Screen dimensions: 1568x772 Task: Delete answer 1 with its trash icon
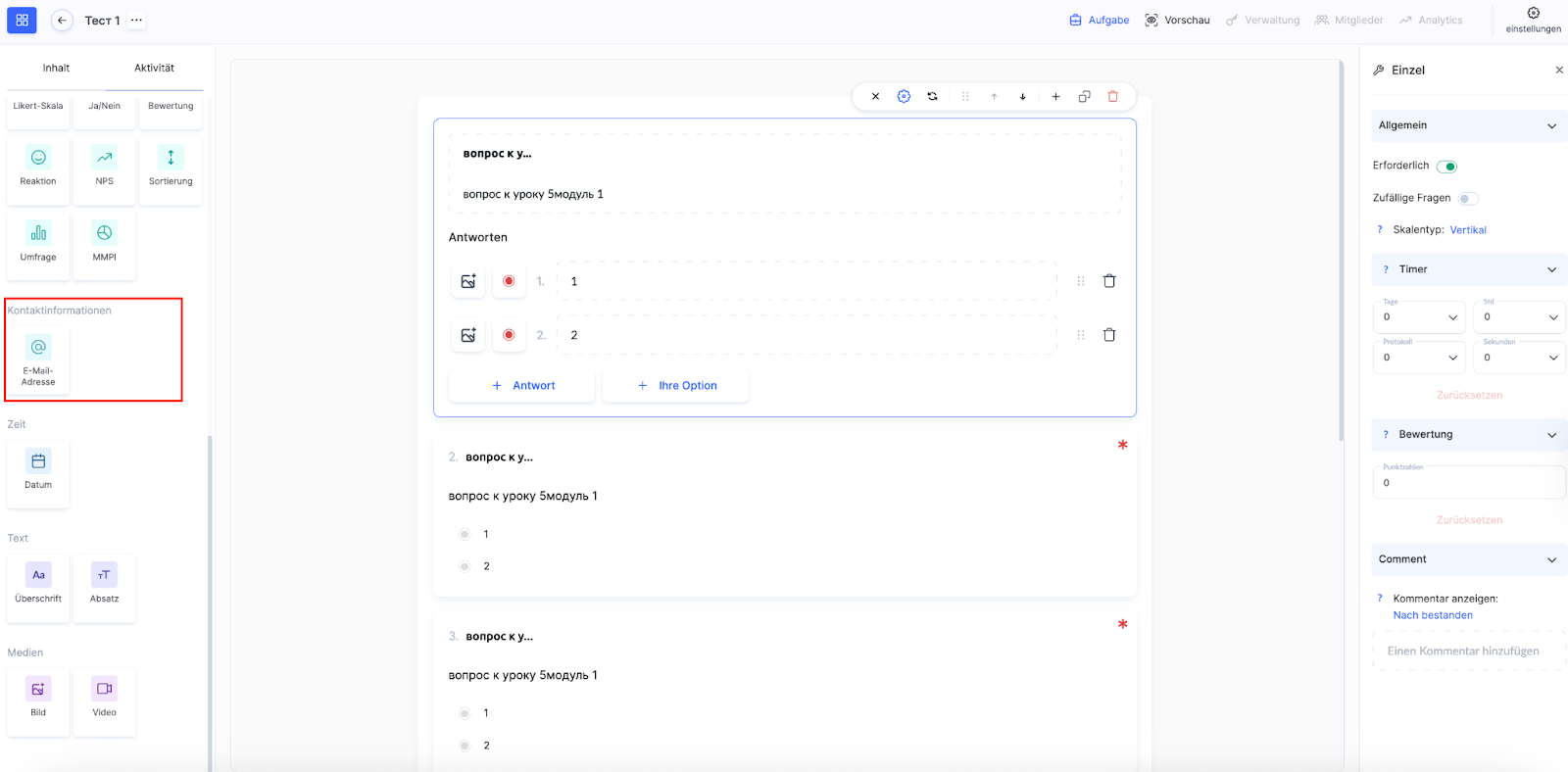click(1109, 281)
